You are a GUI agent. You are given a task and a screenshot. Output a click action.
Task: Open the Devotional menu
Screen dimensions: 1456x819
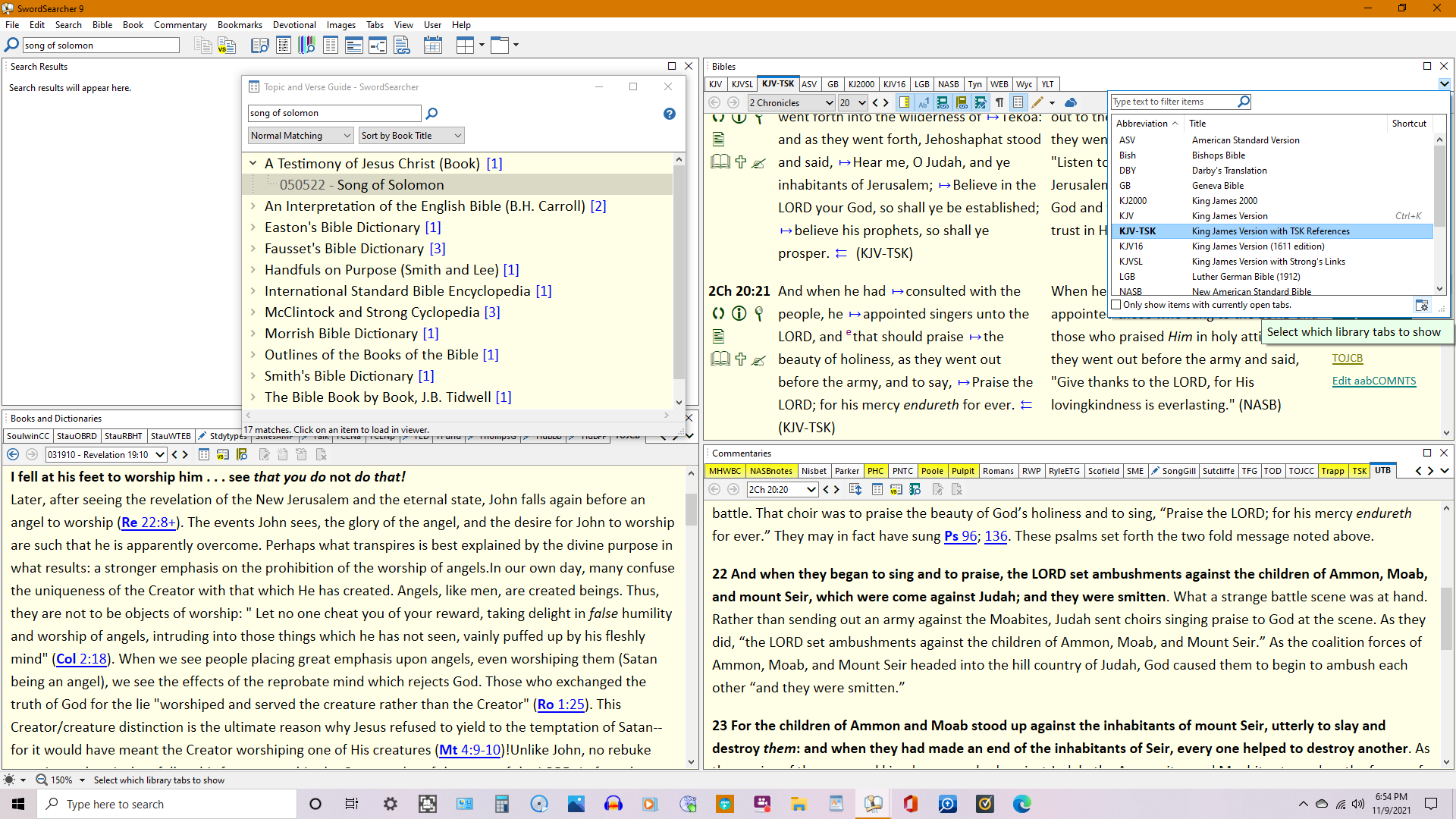294,25
